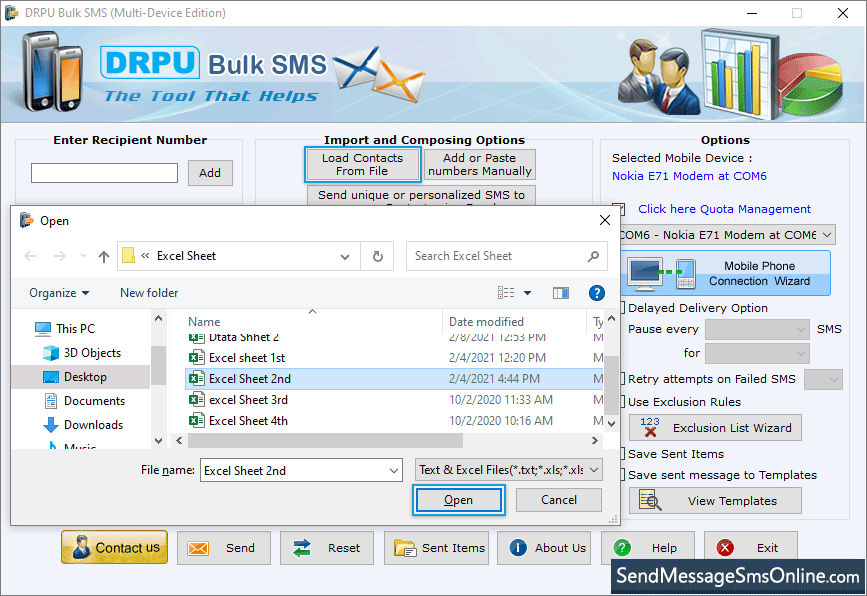Open view options dropdown arrow
The image size is (867, 596).
(x=527, y=293)
